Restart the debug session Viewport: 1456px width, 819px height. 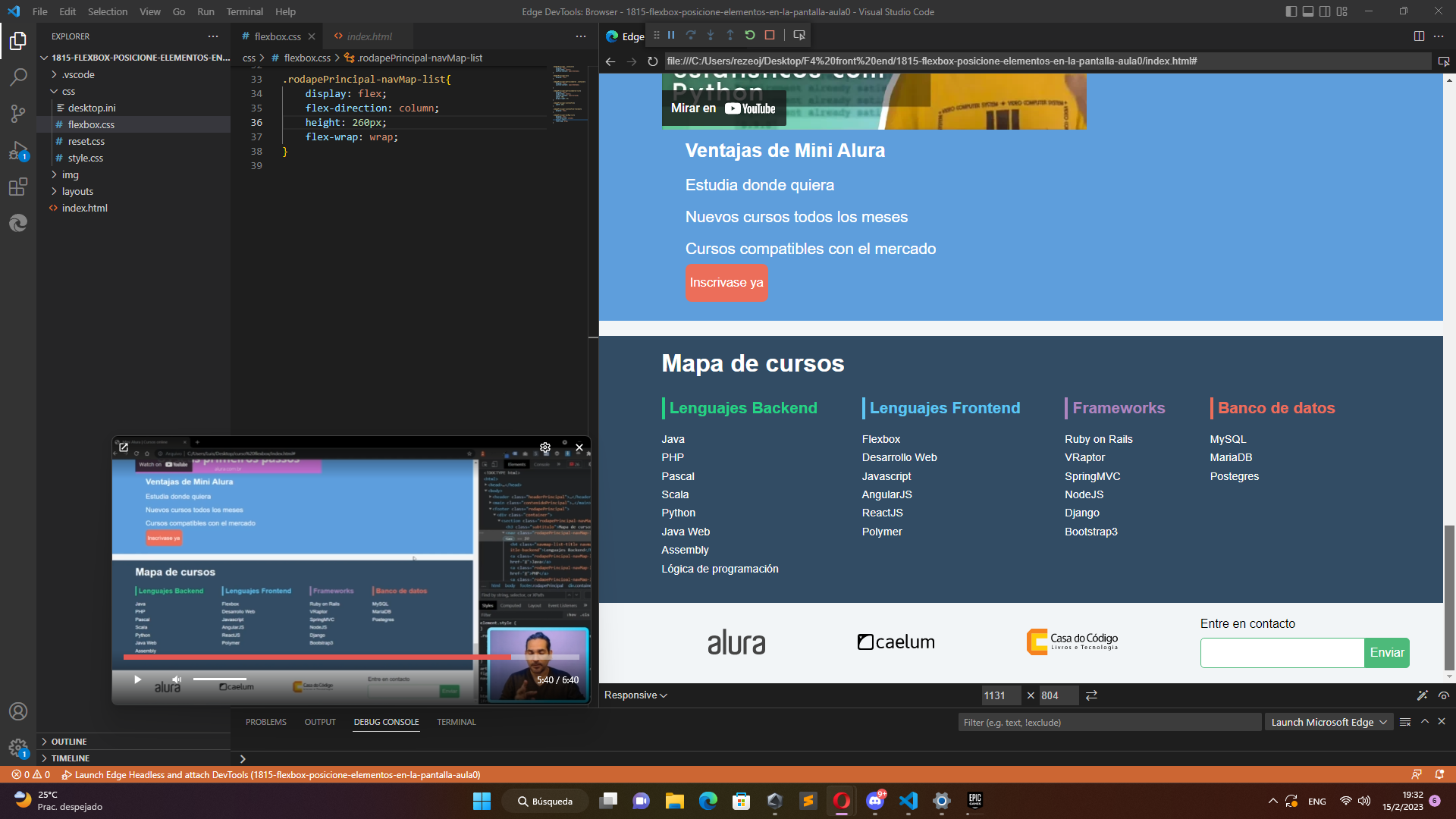[750, 35]
